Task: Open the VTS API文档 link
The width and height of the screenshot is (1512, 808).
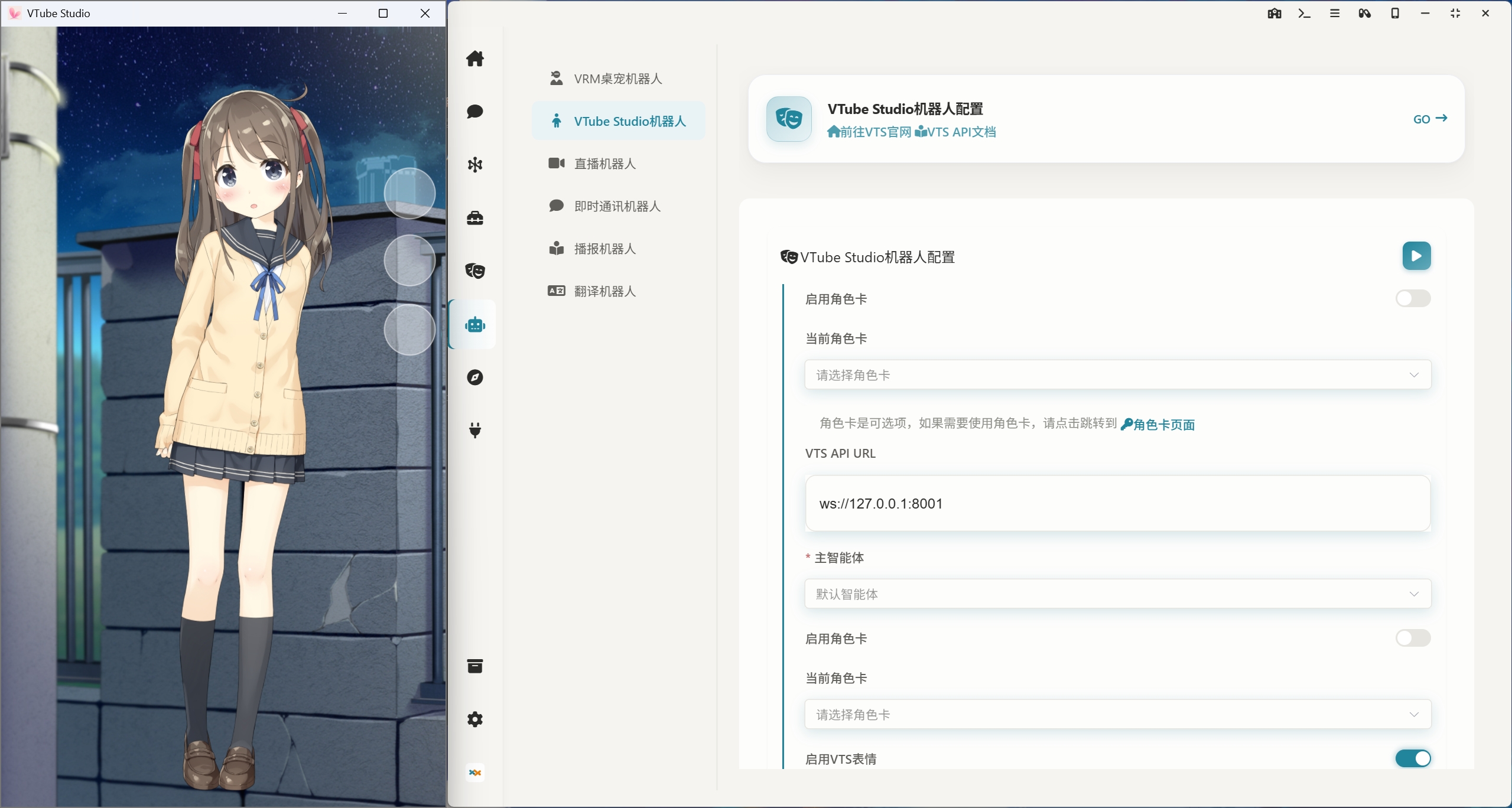Action: [x=955, y=132]
